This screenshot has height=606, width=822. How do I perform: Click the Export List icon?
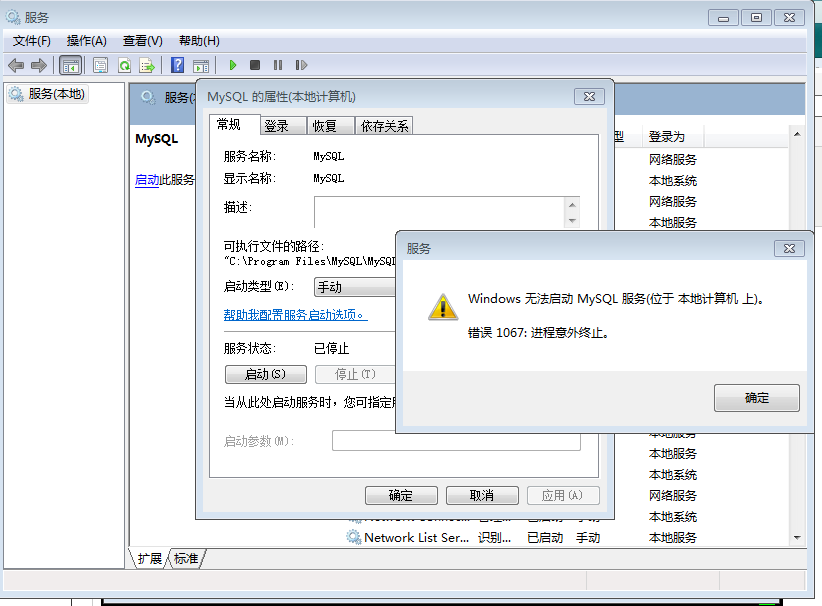pos(148,64)
